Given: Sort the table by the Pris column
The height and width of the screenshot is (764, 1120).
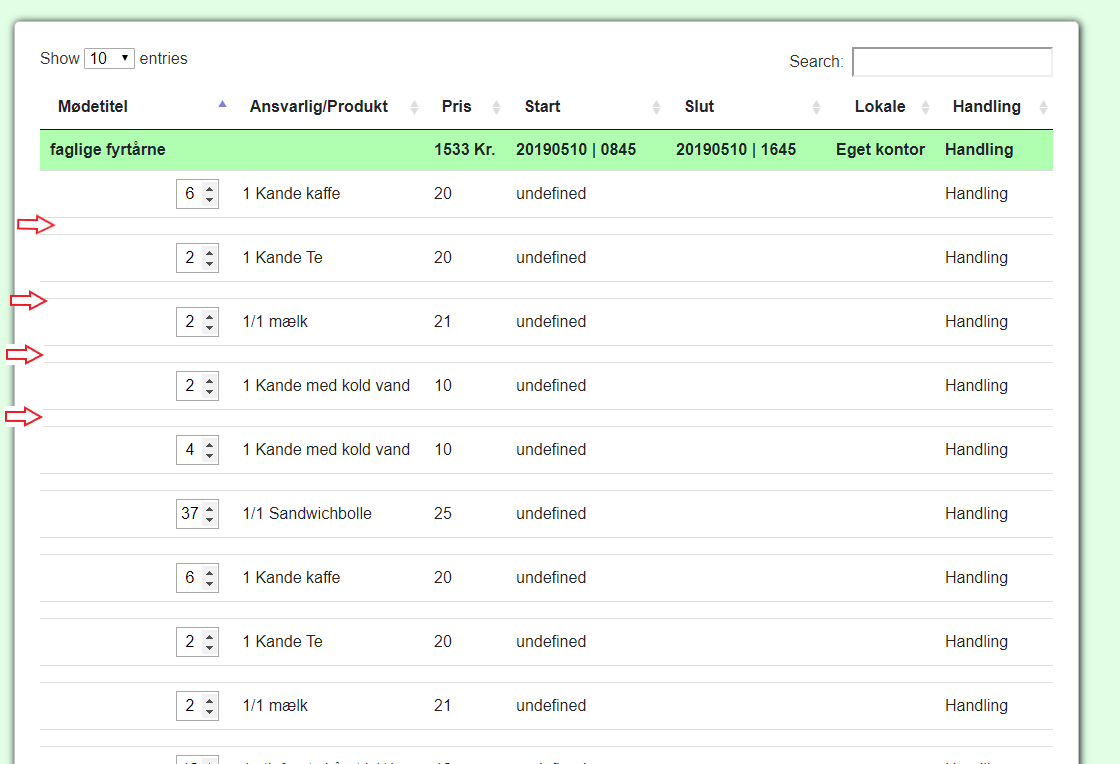Looking at the screenshot, I should point(455,106).
